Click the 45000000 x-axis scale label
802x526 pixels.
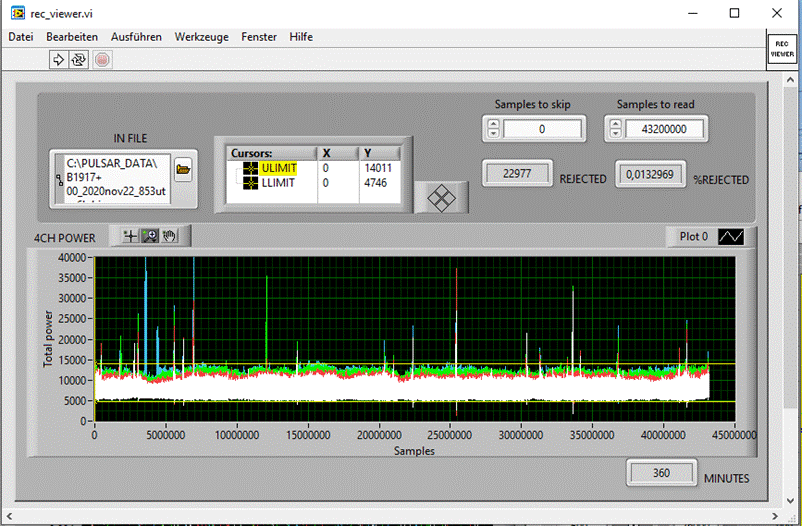733,435
